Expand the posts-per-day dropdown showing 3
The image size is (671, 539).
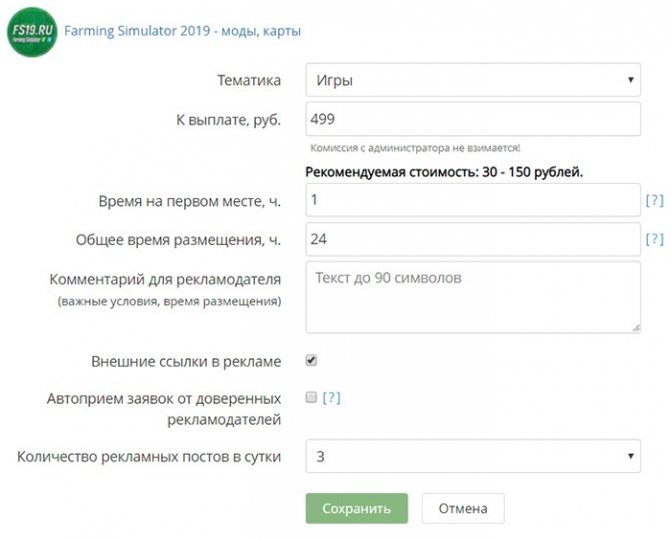[472, 457]
